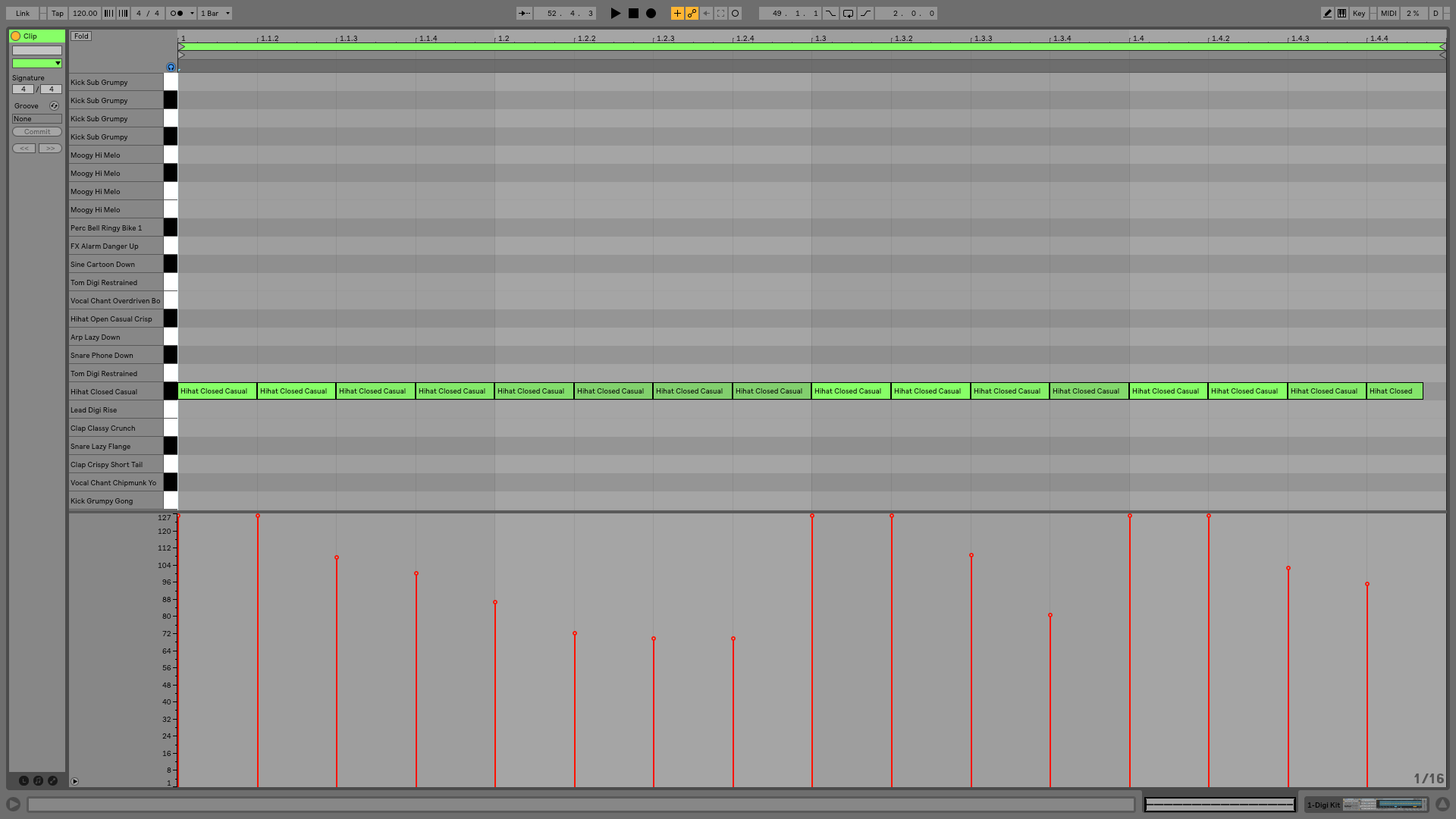1456x819 pixels.
Task: Toggle the MIDI Arrangement Overdub plus button
Action: point(677,13)
